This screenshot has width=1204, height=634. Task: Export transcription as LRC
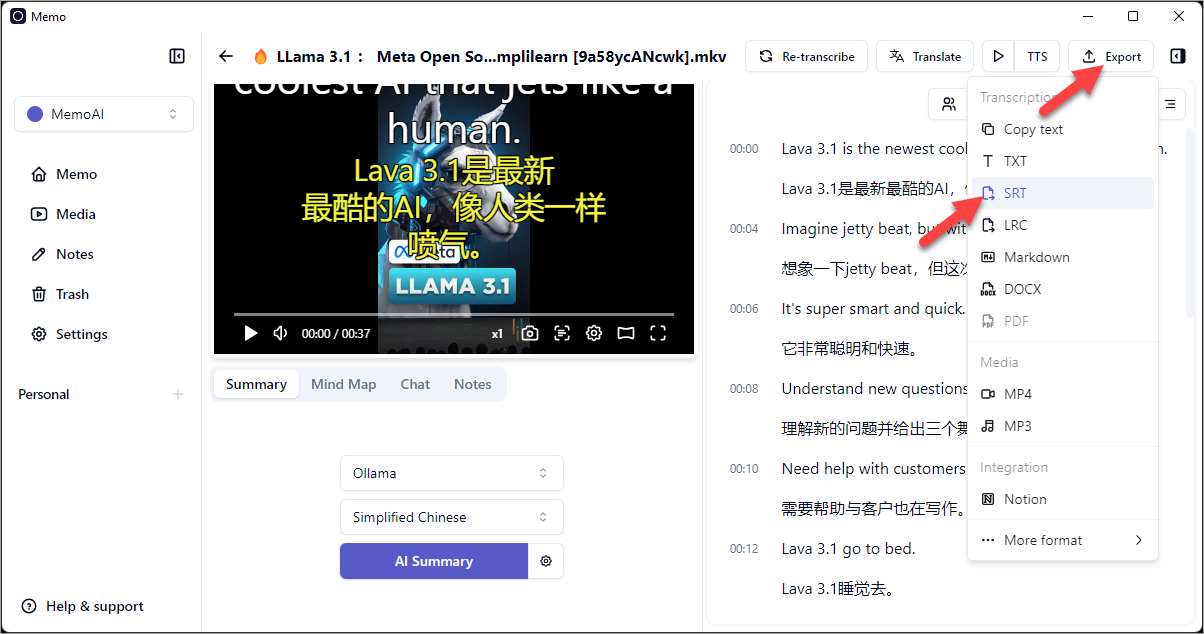pos(1061,225)
